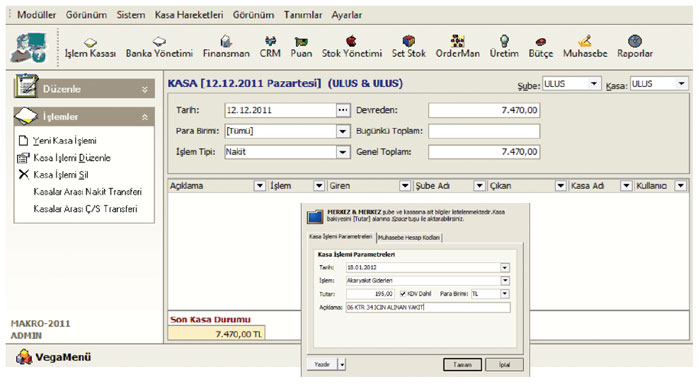The height and width of the screenshot is (384, 700).
Task: Open the Muhasebe toolbar icon
Action: click(x=585, y=41)
